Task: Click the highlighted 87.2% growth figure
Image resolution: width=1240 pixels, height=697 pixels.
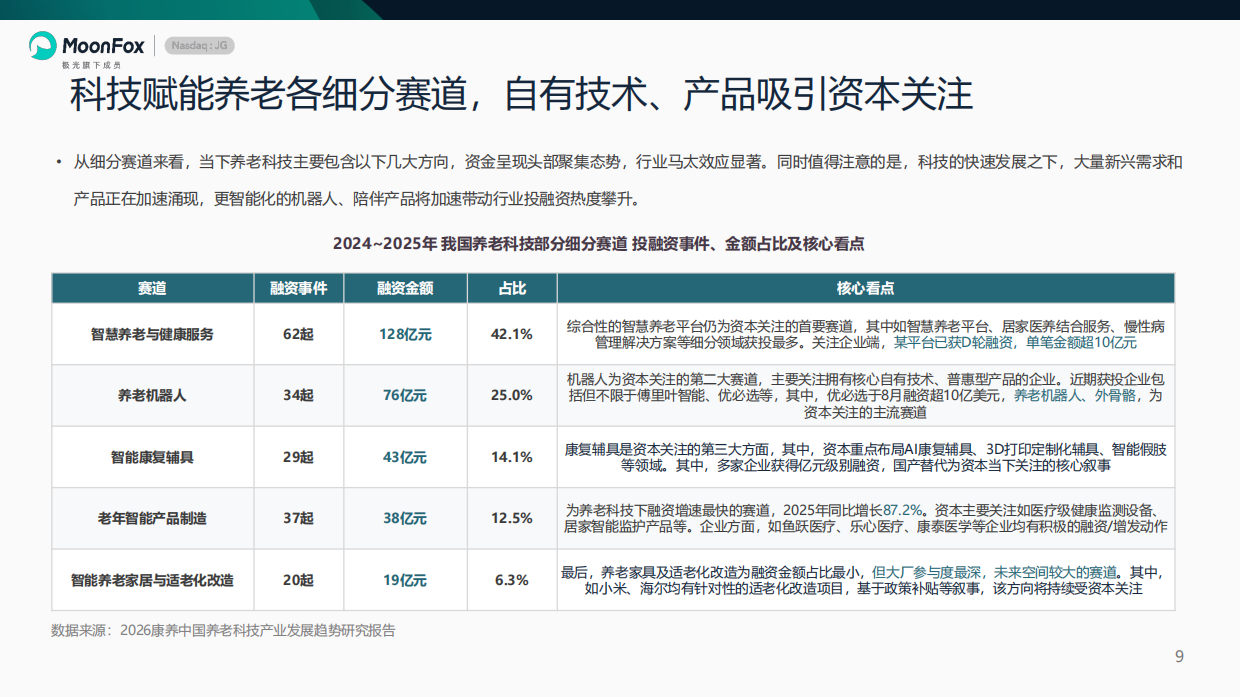Action: click(903, 509)
